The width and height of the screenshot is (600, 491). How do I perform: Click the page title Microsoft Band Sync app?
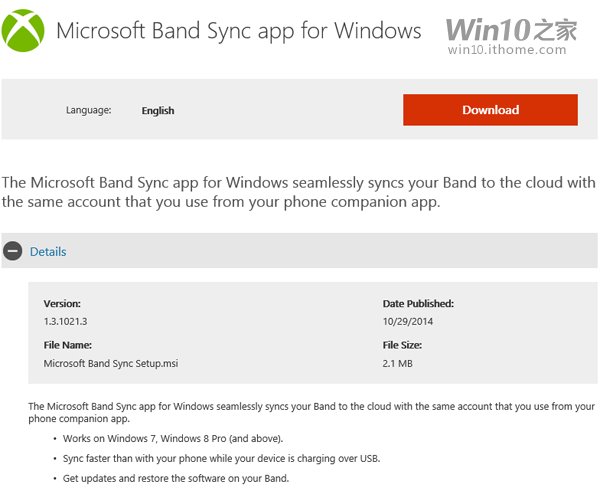pyautogui.click(x=238, y=31)
